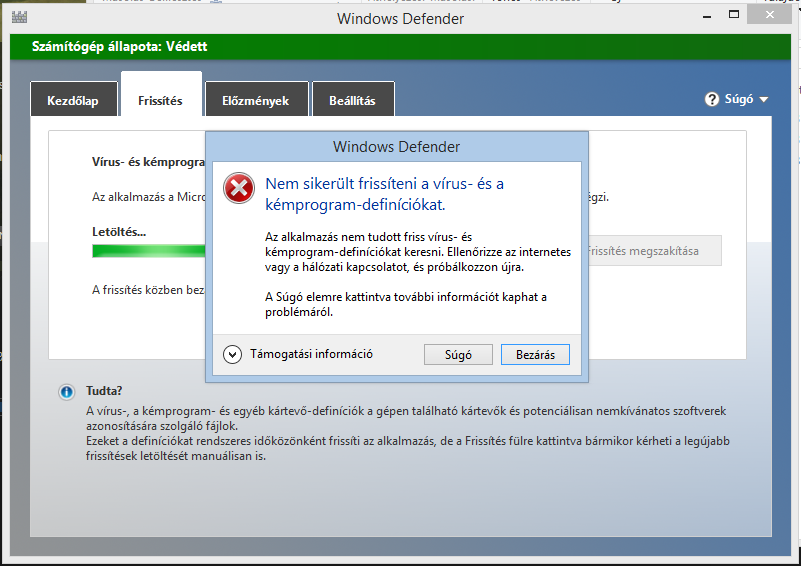This screenshot has height=566, width=801.
Task: Click the 'Letöltés...' status label
Action: [119, 232]
